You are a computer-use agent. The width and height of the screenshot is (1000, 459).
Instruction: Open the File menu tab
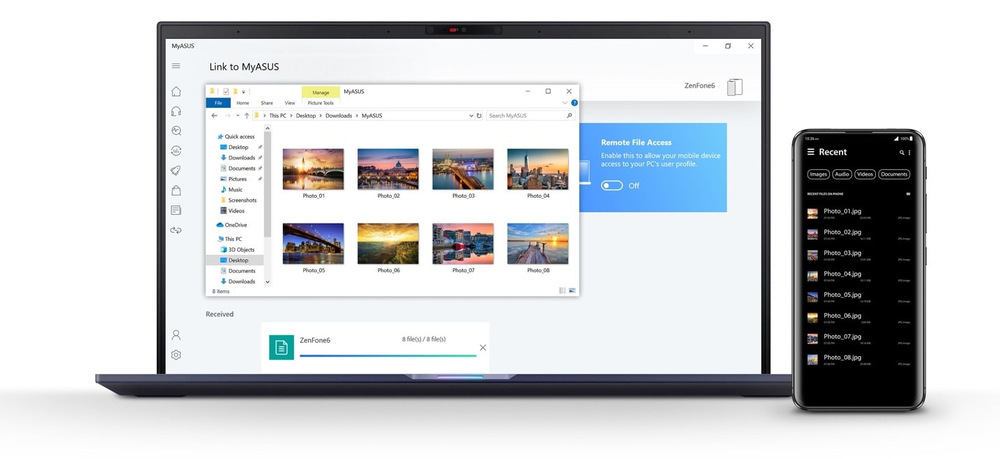click(x=218, y=103)
